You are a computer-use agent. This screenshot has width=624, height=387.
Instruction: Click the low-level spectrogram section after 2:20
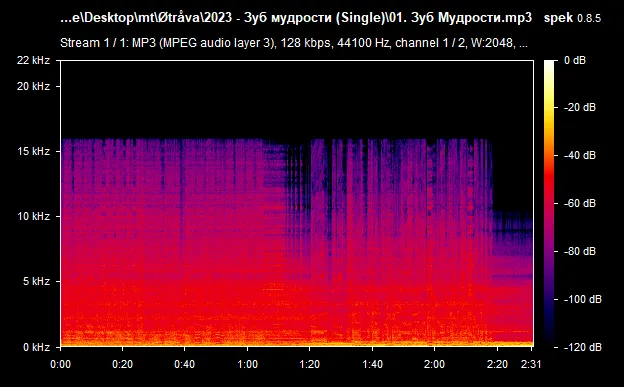coord(513,279)
